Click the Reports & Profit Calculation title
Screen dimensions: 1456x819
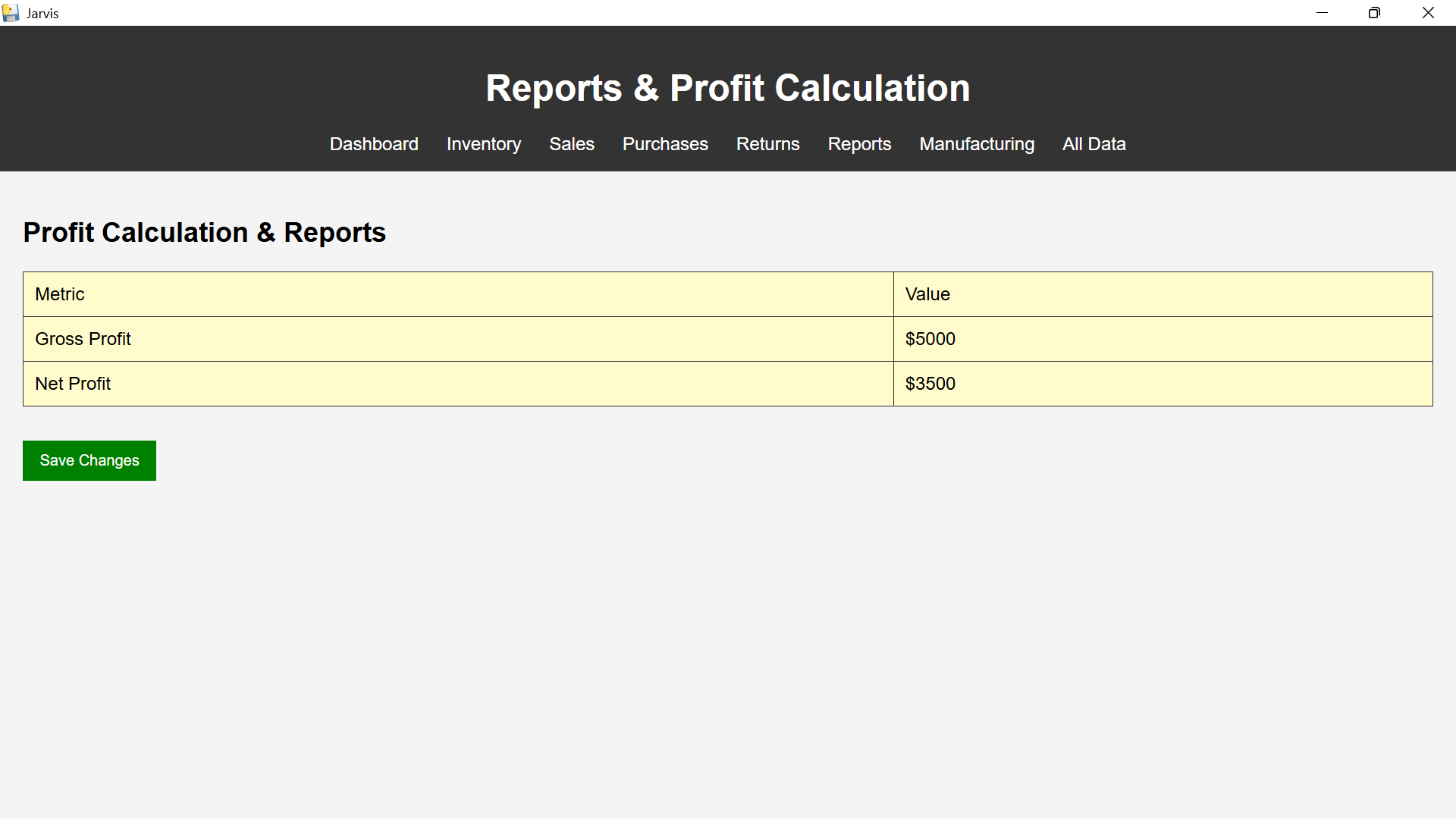727,88
